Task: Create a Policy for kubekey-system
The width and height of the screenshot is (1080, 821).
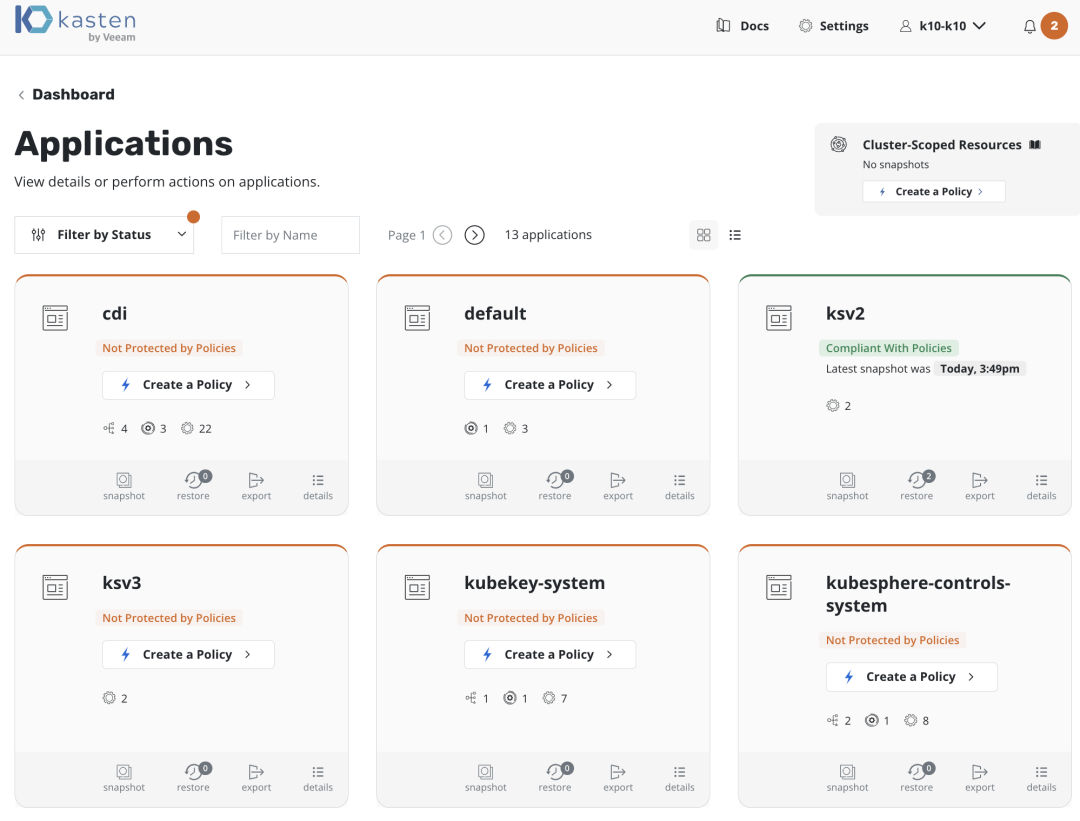Action: coord(550,654)
